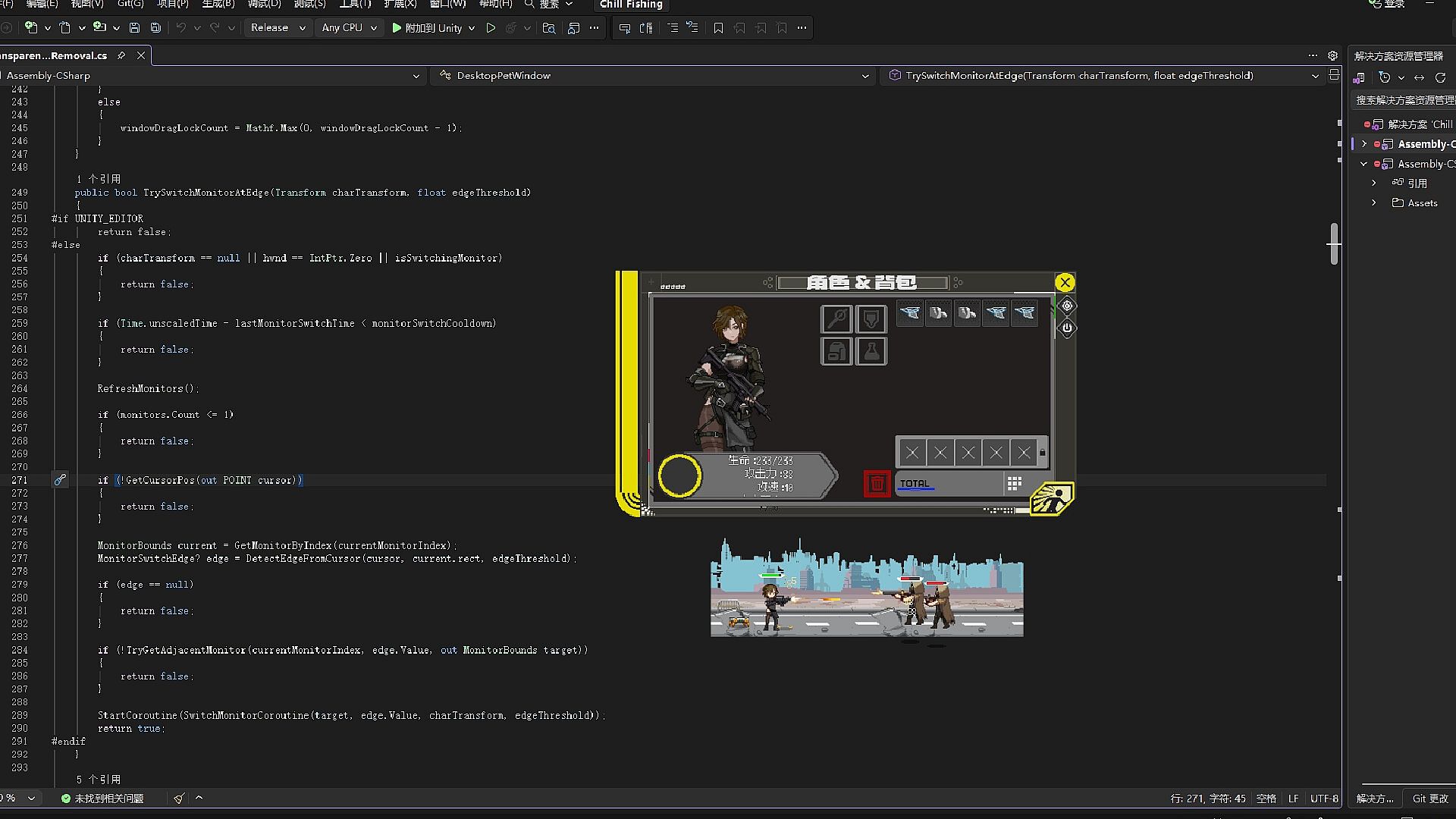Click the 空格 indentation status entry
This screenshot has width=1456, height=819.
1266,798
